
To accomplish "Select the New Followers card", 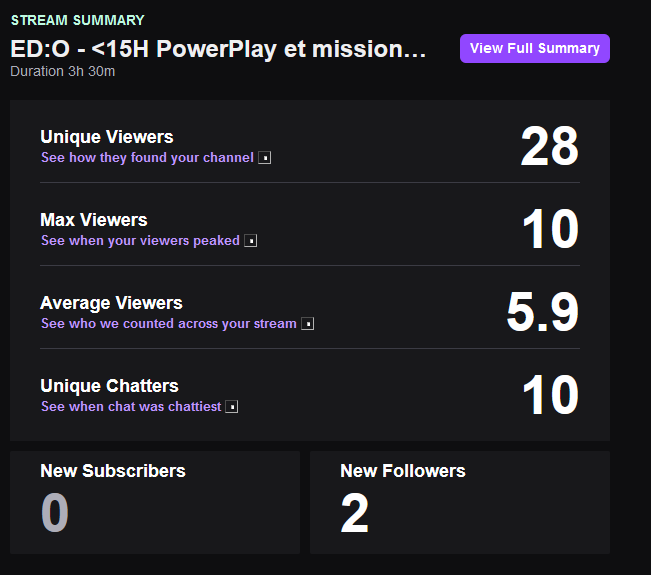I will click(460, 502).
